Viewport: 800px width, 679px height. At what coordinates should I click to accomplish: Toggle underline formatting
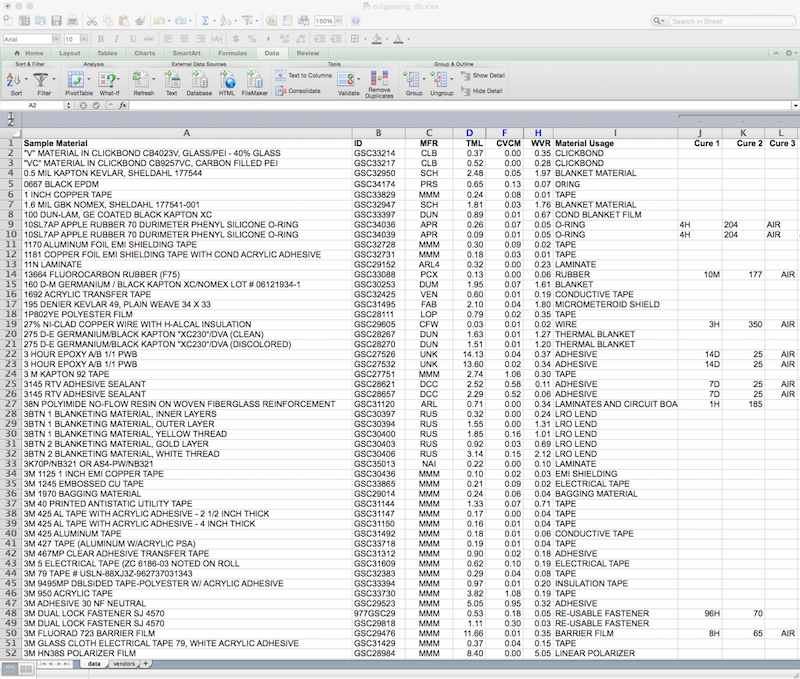click(133, 39)
